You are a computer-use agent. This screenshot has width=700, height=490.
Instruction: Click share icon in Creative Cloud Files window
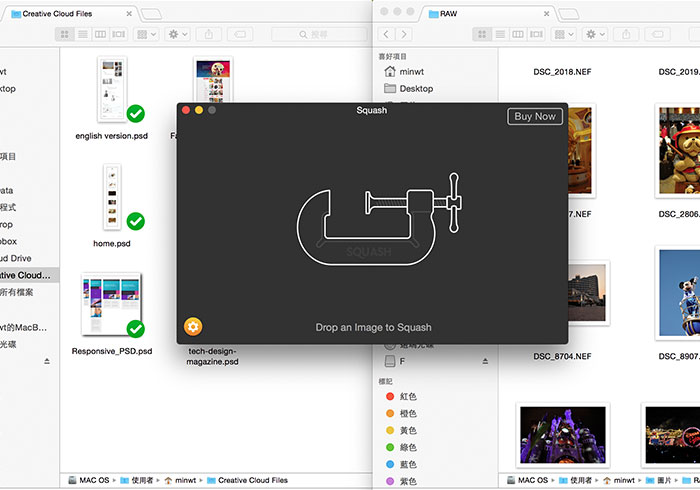click(209, 34)
